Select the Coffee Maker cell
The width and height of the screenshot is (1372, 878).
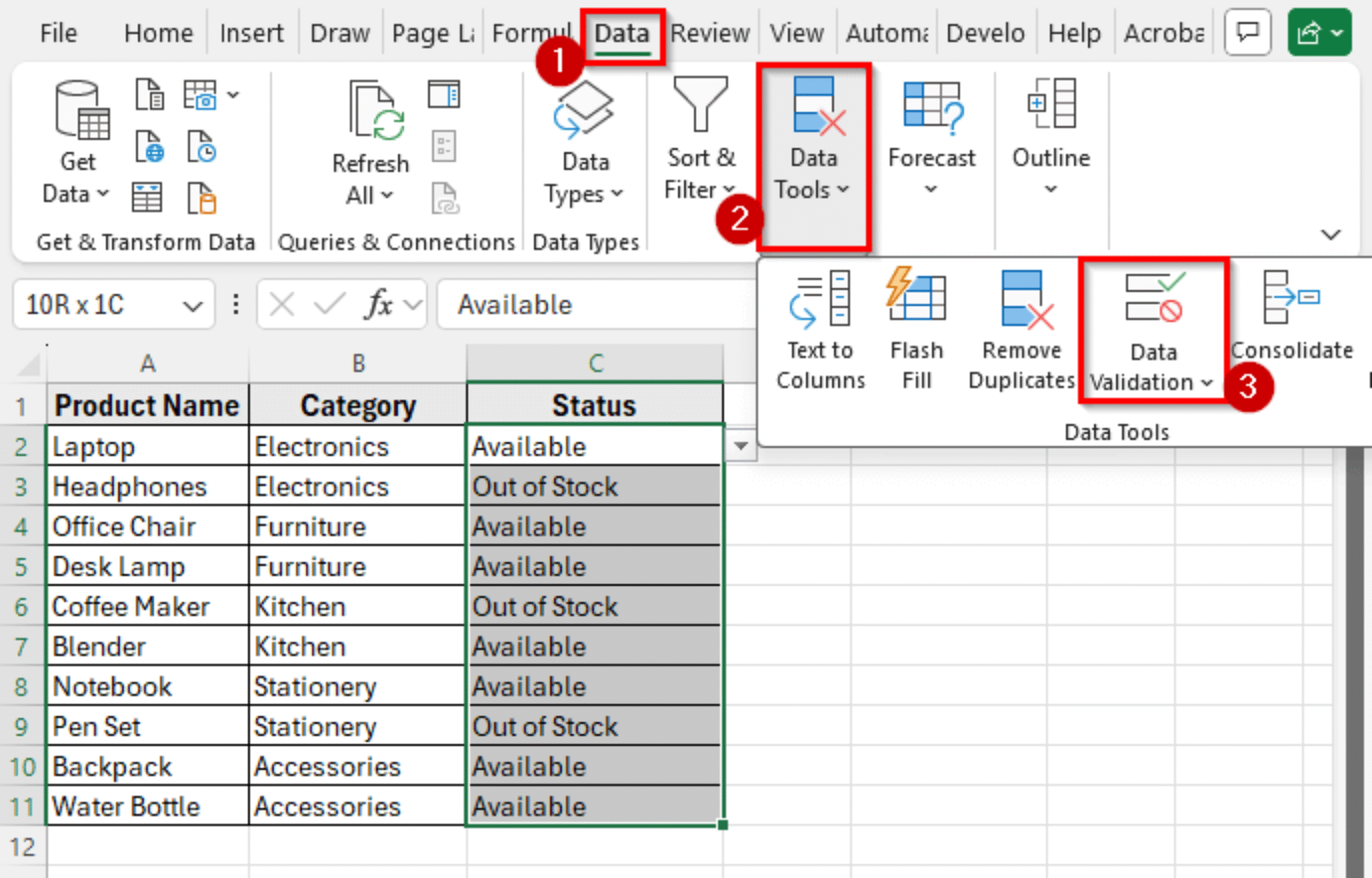coord(147,606)
